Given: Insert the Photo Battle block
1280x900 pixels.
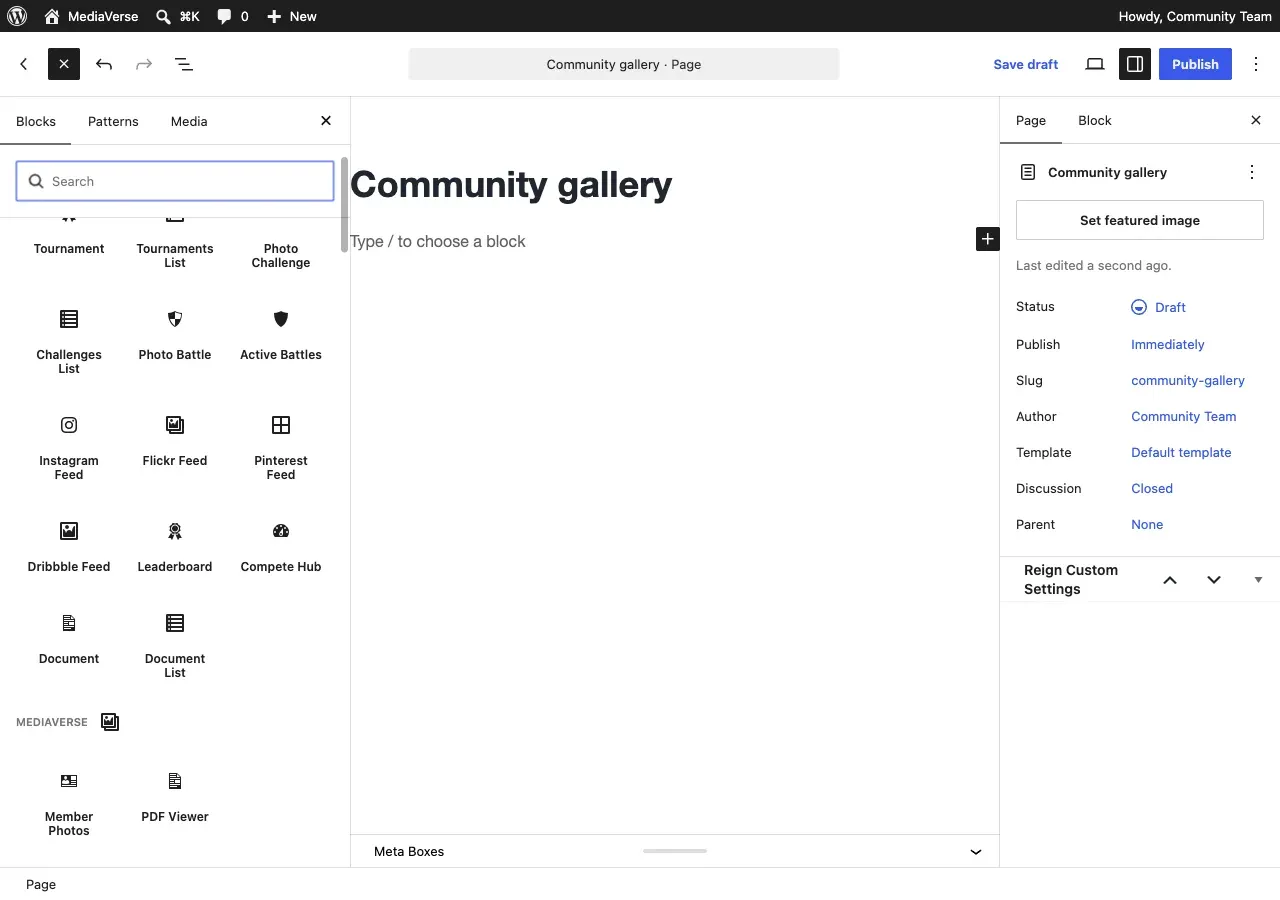Looking at the screenshot, I should 175,336.
